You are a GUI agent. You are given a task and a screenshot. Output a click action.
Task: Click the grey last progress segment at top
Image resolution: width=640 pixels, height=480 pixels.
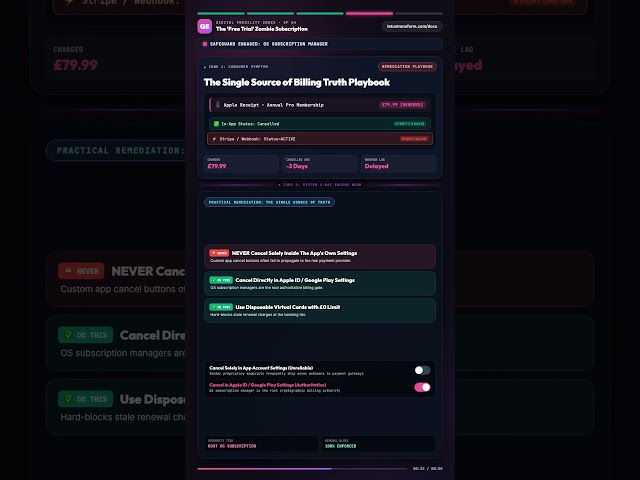pos(419,13)
